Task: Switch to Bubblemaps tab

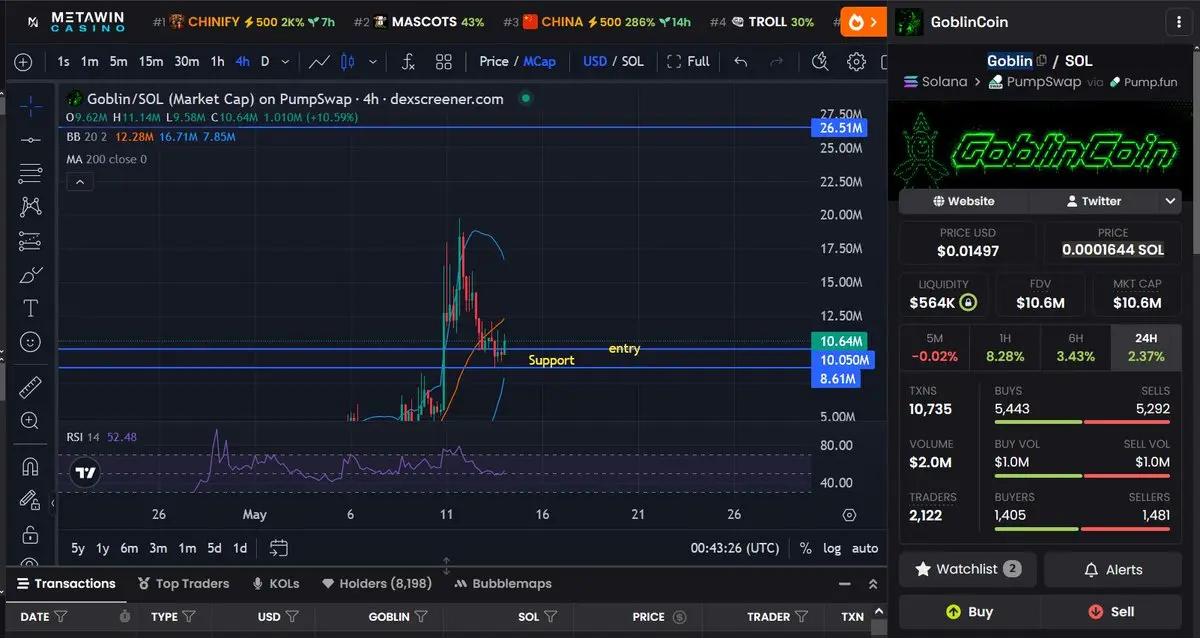Action: [503, 584]
